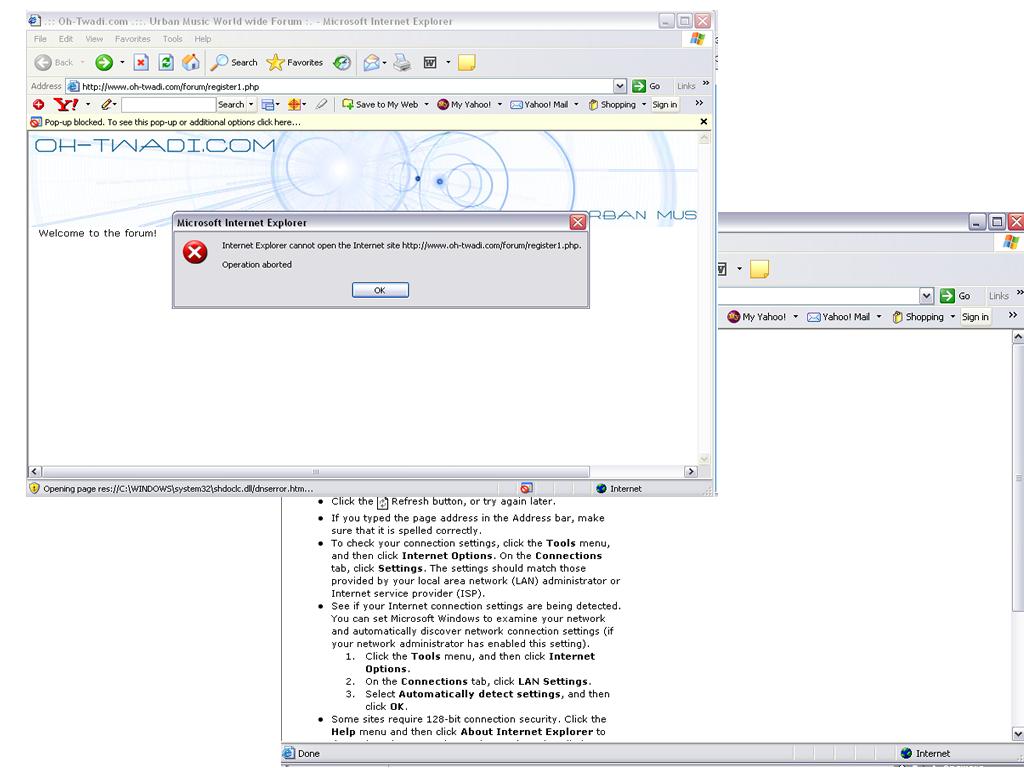Screen dimensions: 1024x768
Task: Click Shopping in the background window
Action: click(x=918, y=317)
